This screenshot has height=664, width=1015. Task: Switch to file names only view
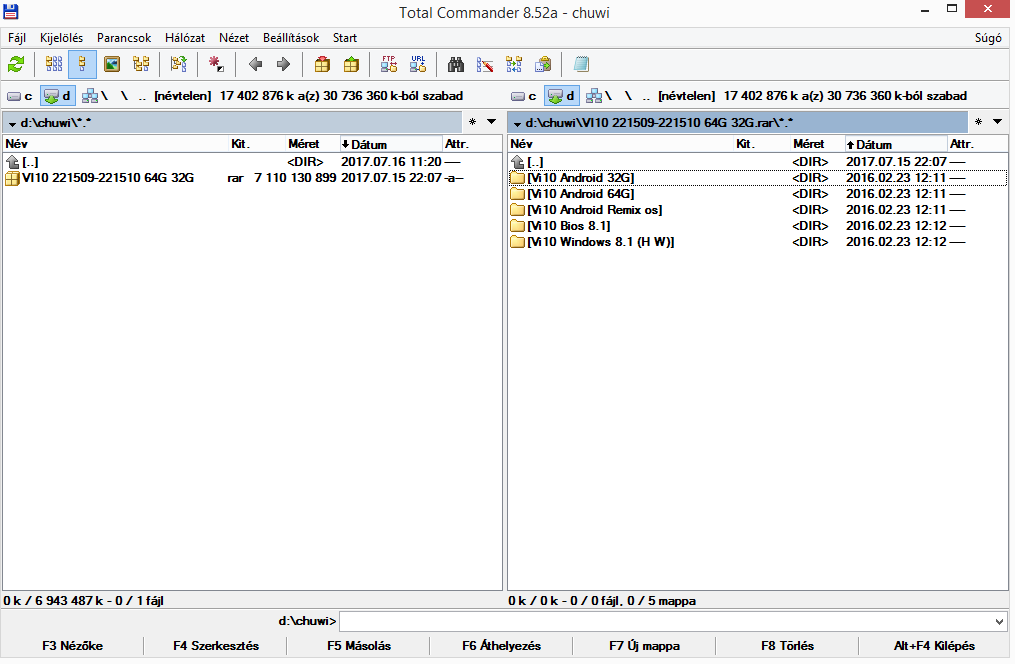pos(54,64)
